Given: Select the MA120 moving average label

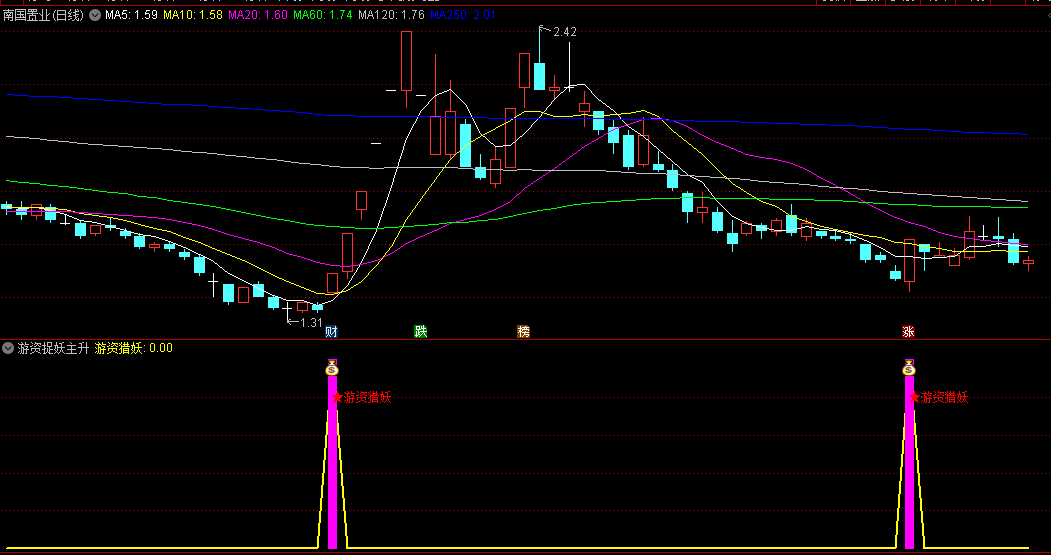Looking at the screenshot, I should (390, 15).
